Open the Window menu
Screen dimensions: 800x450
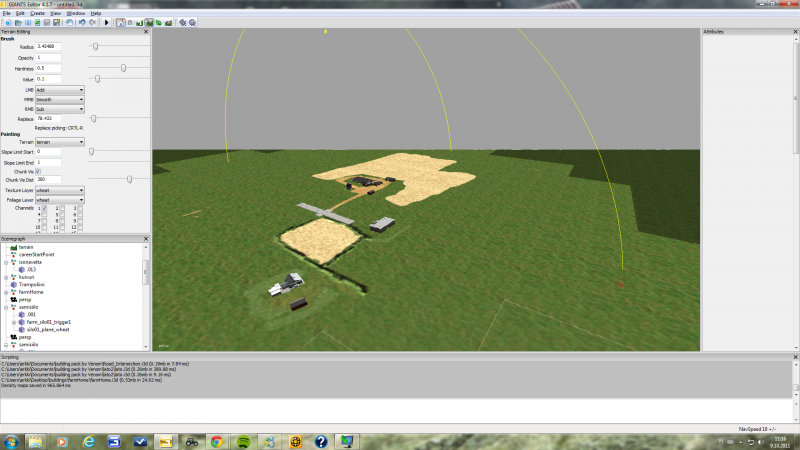(x=76, y=13)
